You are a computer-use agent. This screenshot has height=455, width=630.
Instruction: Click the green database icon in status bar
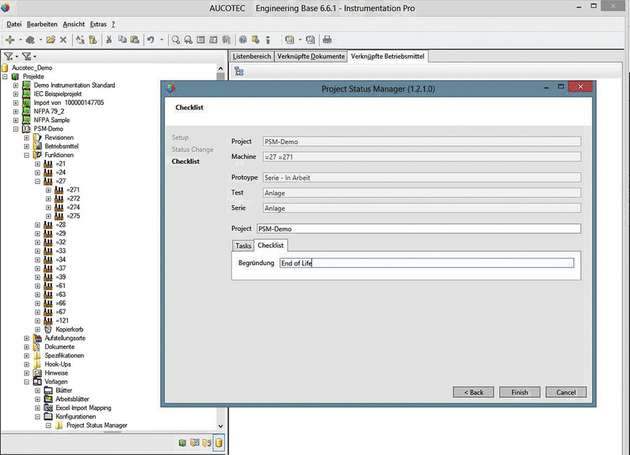coord(182,443)
